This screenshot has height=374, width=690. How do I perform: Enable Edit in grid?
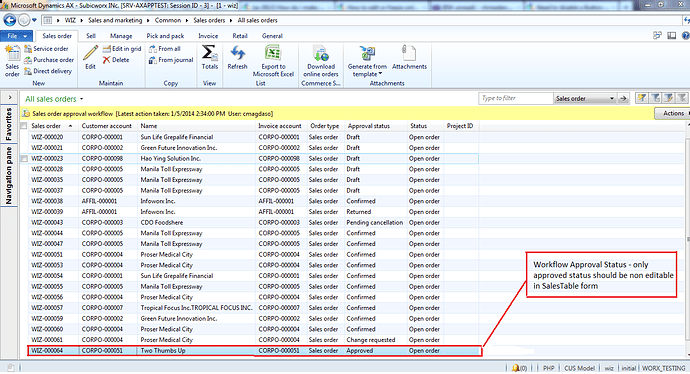click(x=122, y=49)
